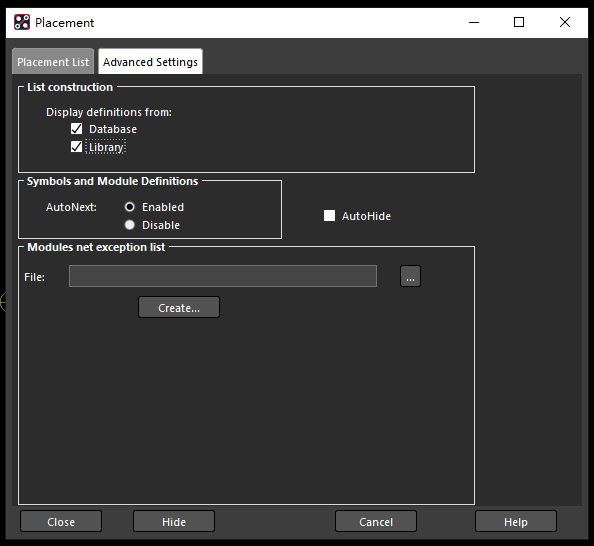This screenshot has height=546, width=594.
Task: Click the File path input field
Action: point(223,276)
